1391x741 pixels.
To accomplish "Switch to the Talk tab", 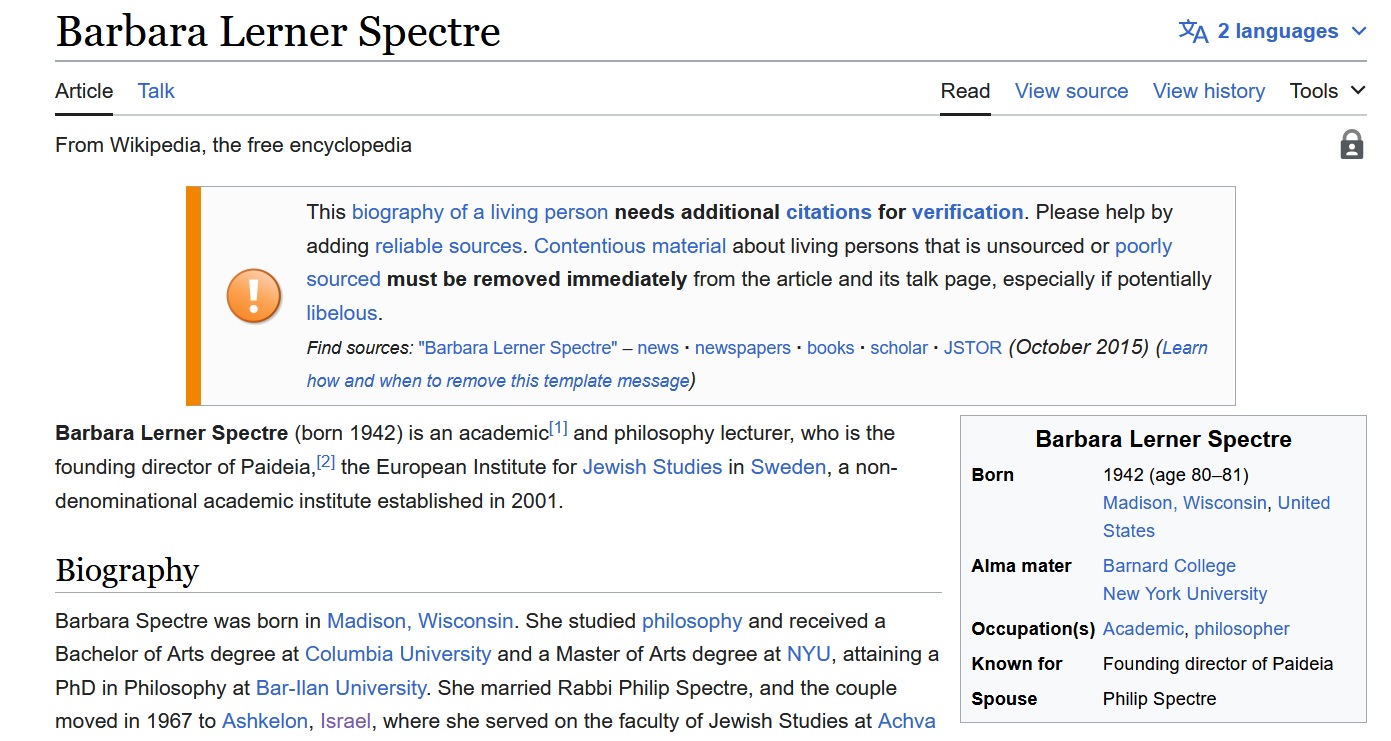I will coord(156,91).
